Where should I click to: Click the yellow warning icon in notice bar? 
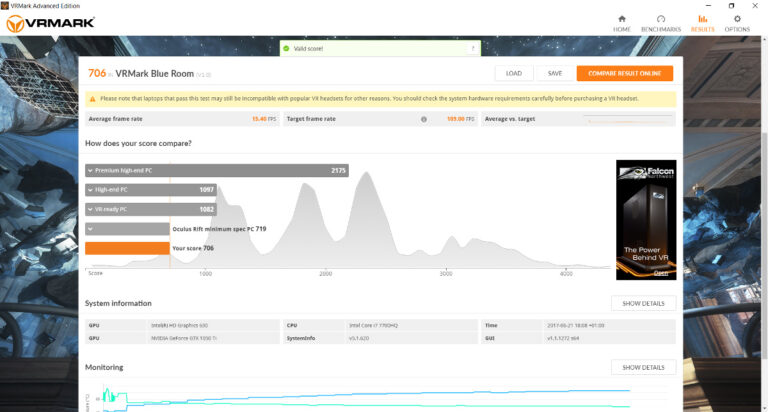coord(92,99)
